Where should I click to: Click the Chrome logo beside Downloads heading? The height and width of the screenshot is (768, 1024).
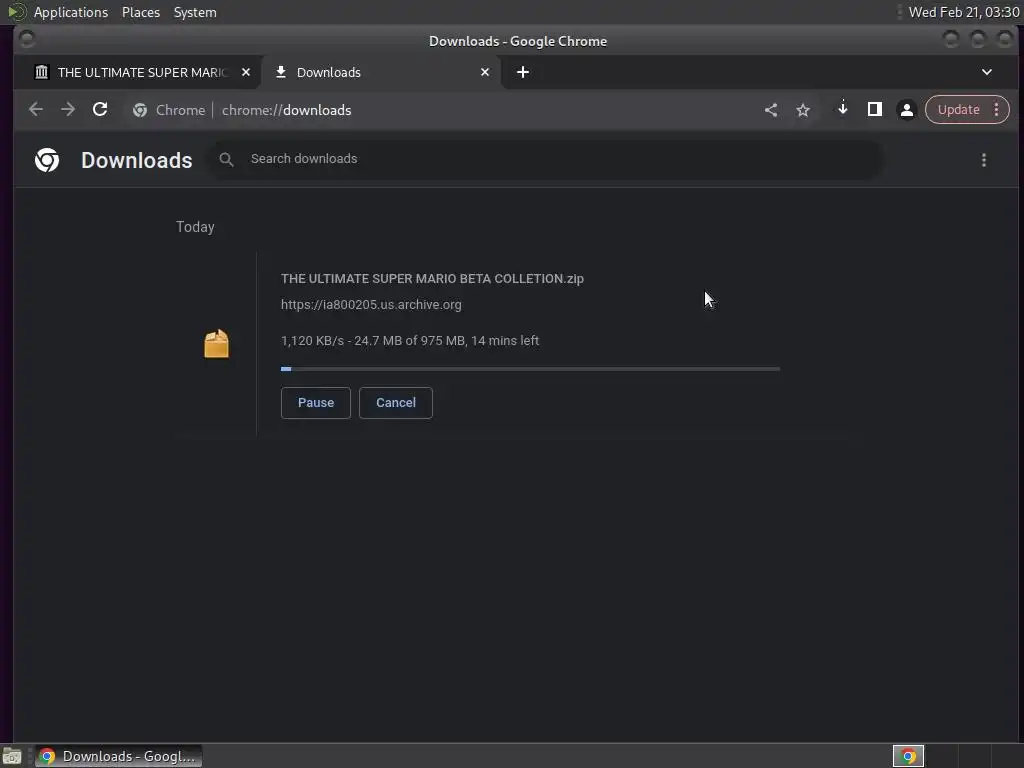coord(47,160)
